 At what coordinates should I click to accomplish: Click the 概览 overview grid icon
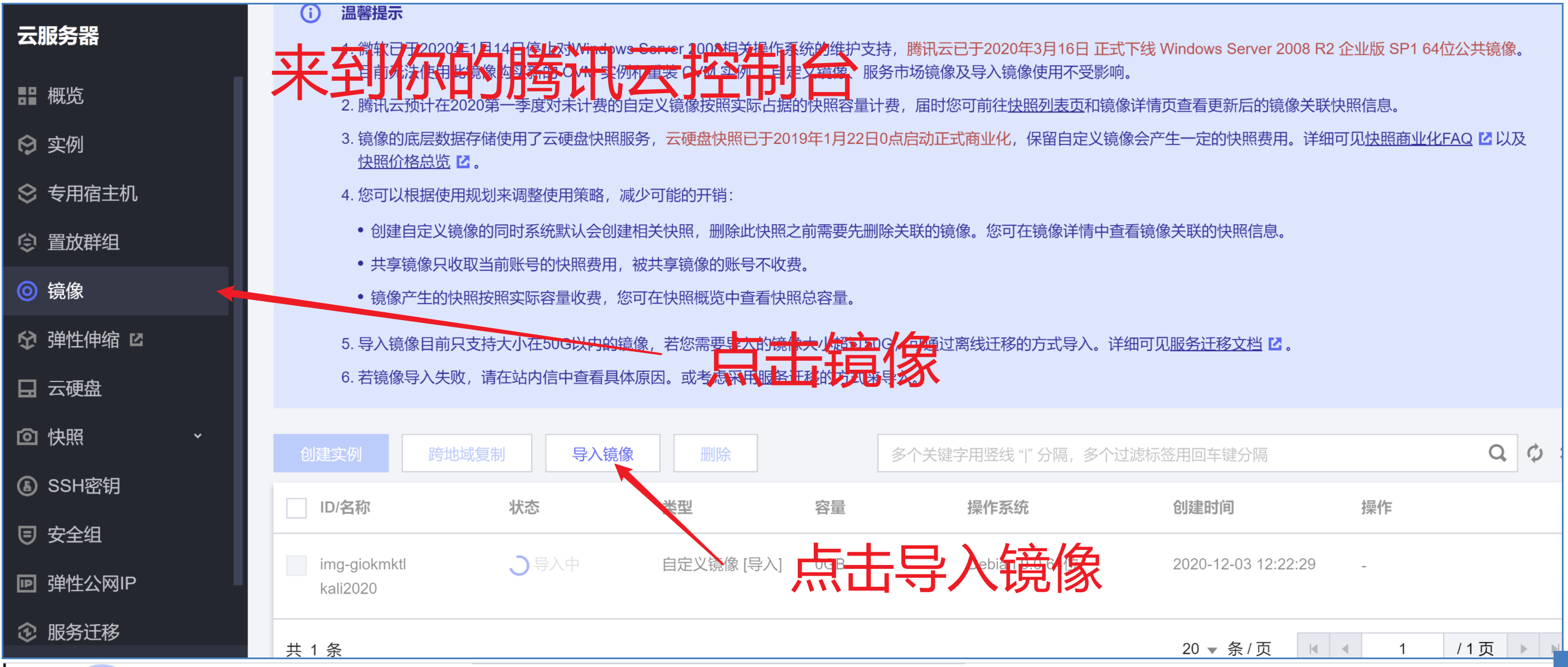[27, 95]
